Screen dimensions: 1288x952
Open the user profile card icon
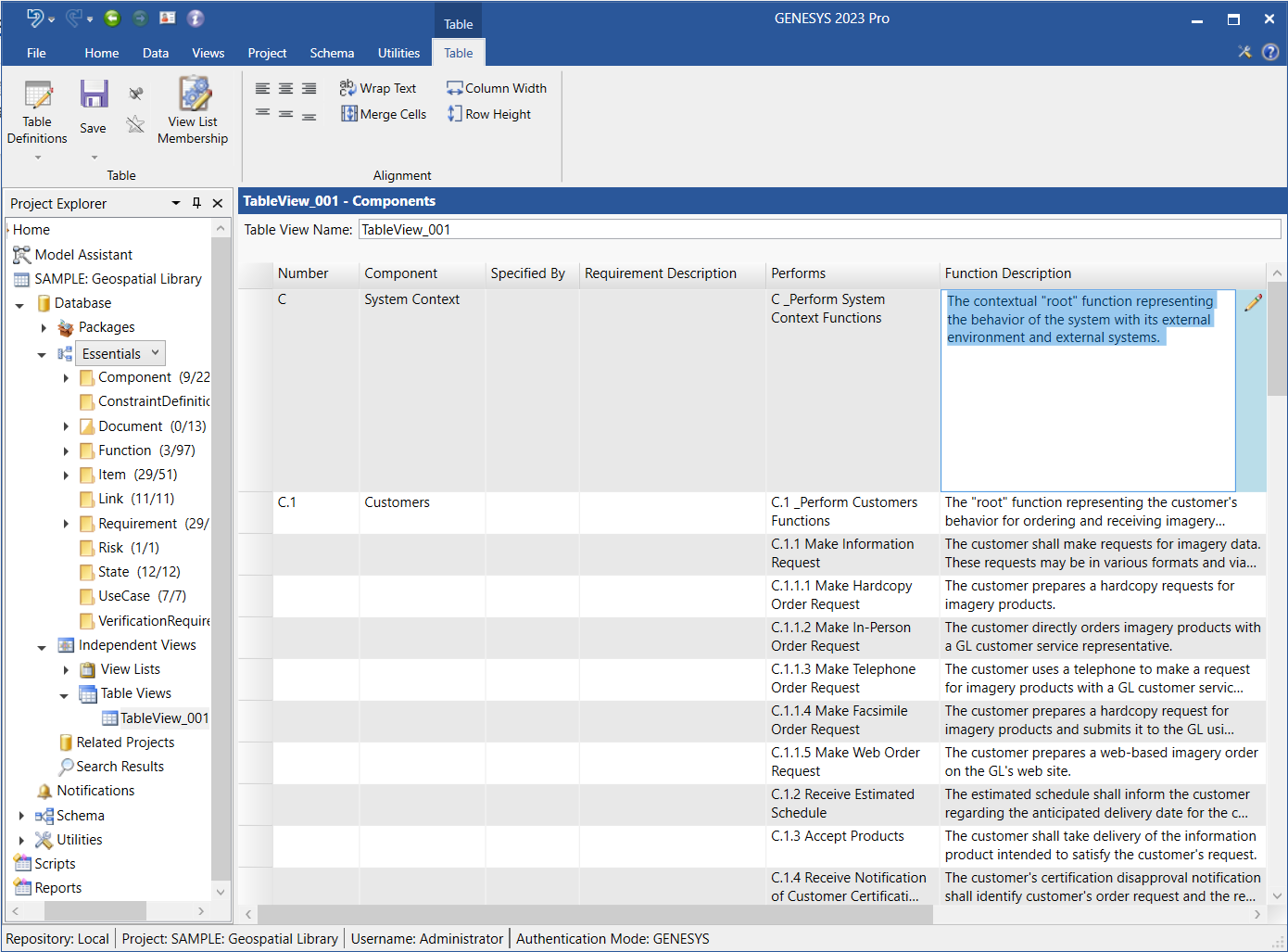tap(168, 18)
